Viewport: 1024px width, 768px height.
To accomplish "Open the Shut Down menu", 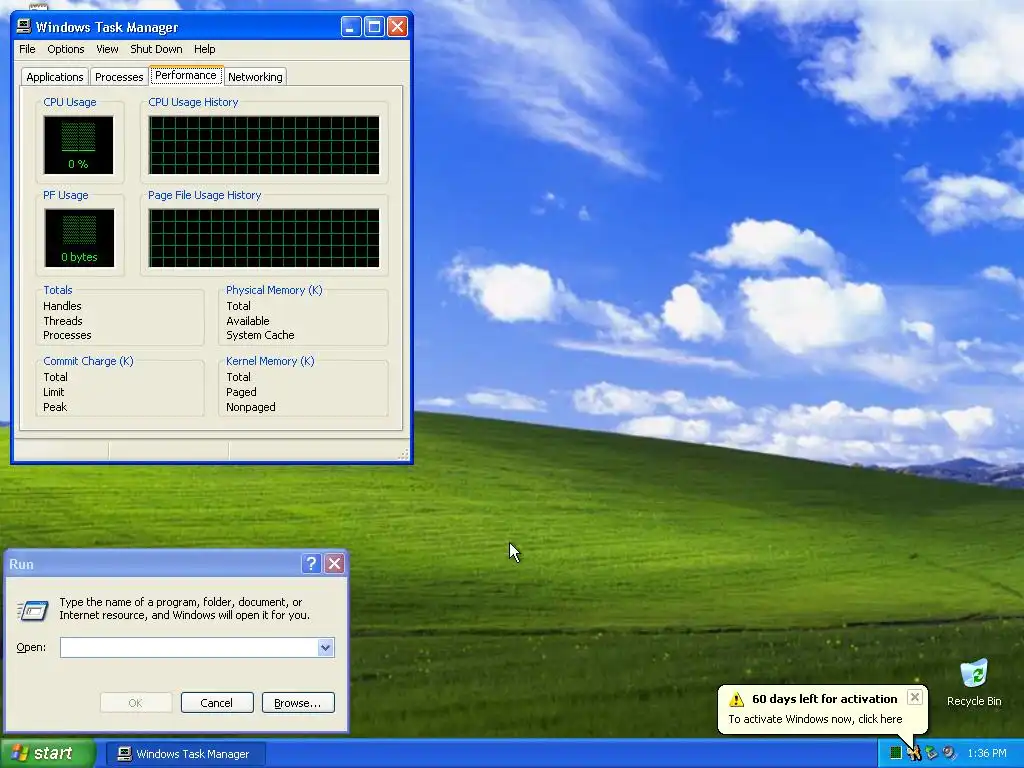I will (x=156, y=49).
